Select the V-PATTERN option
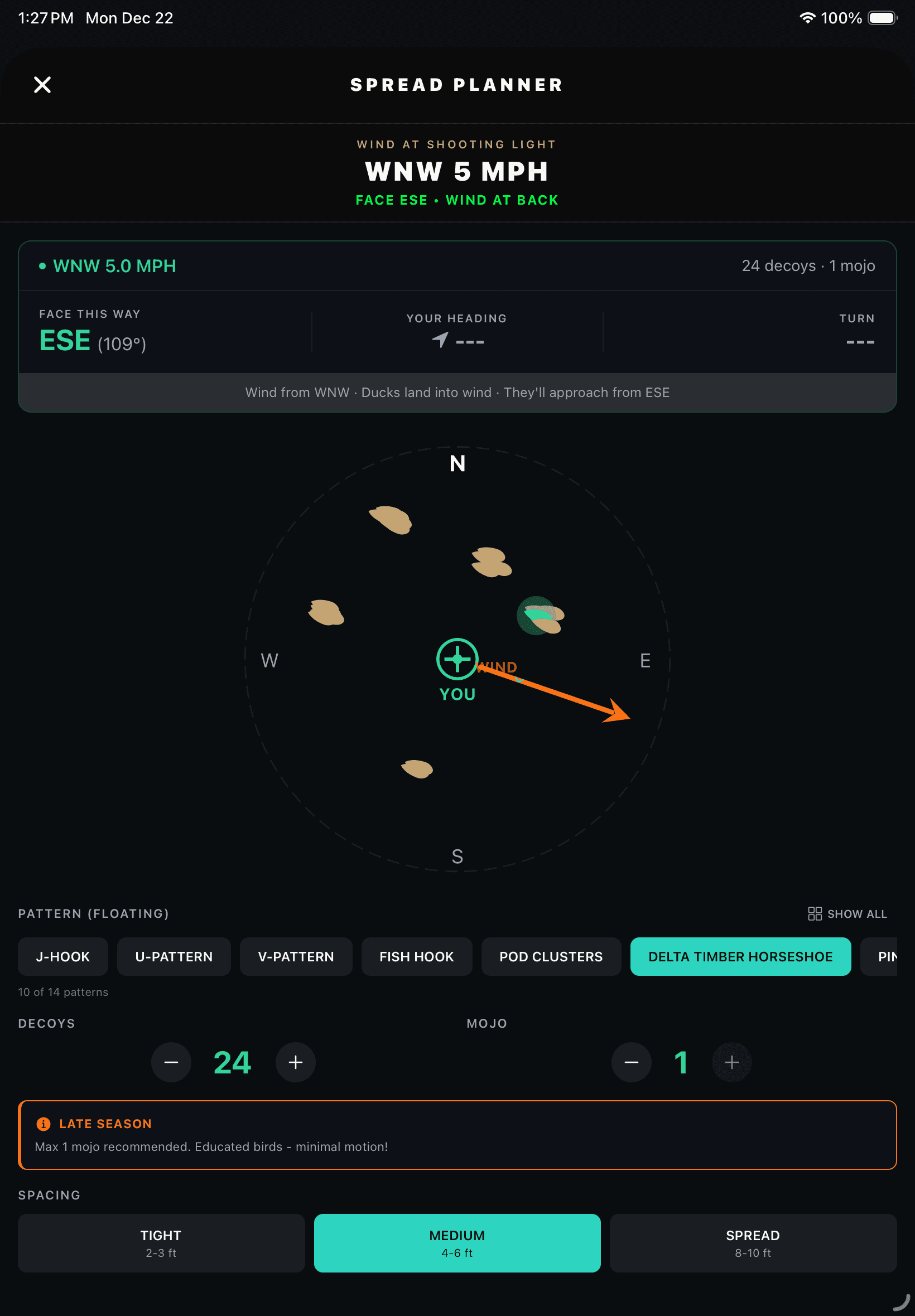 (x=296, y=956)
